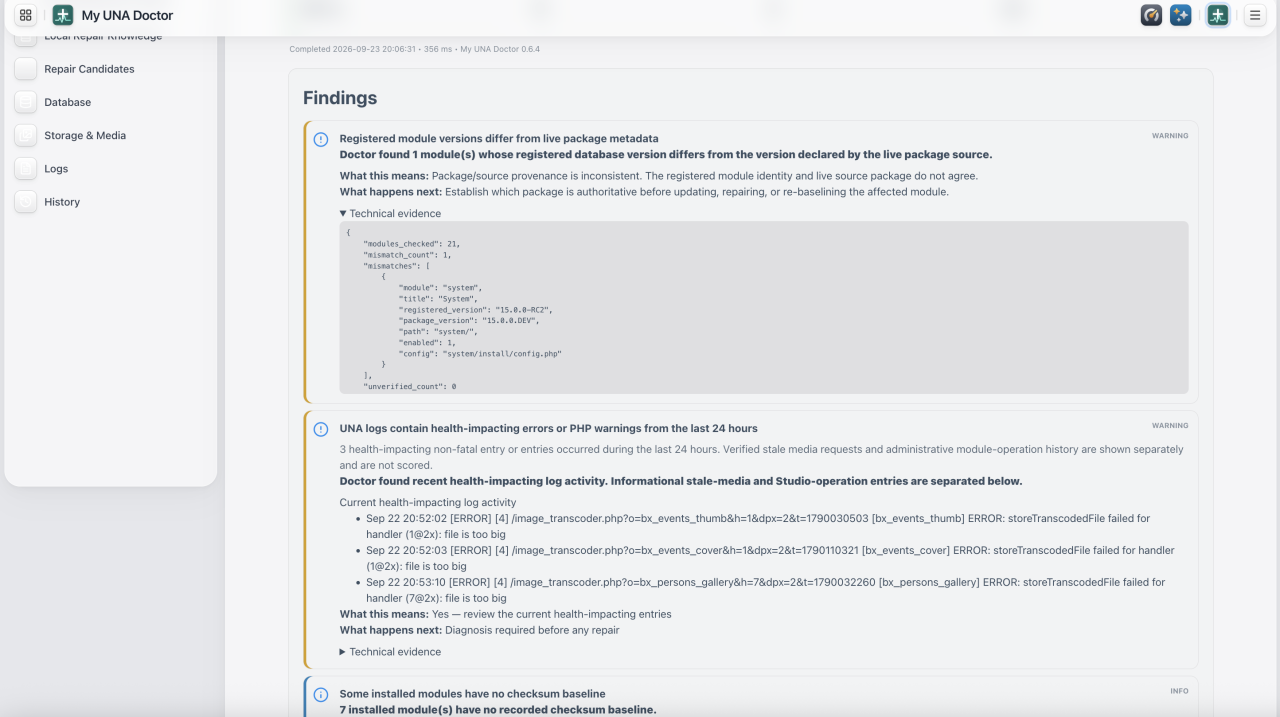The image size is (1280, 717).
Task: Open the apps grid launcher
Action: (x=25, y=15)
